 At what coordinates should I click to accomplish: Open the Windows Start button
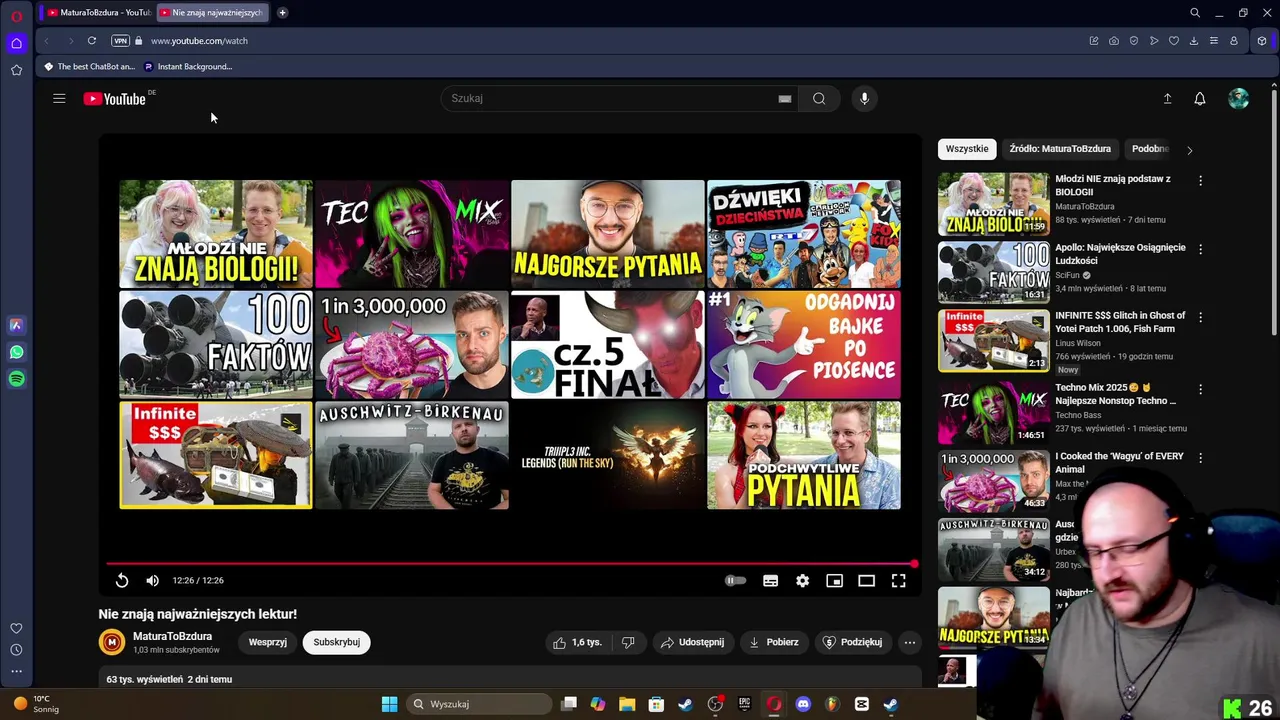pos(389,704)
